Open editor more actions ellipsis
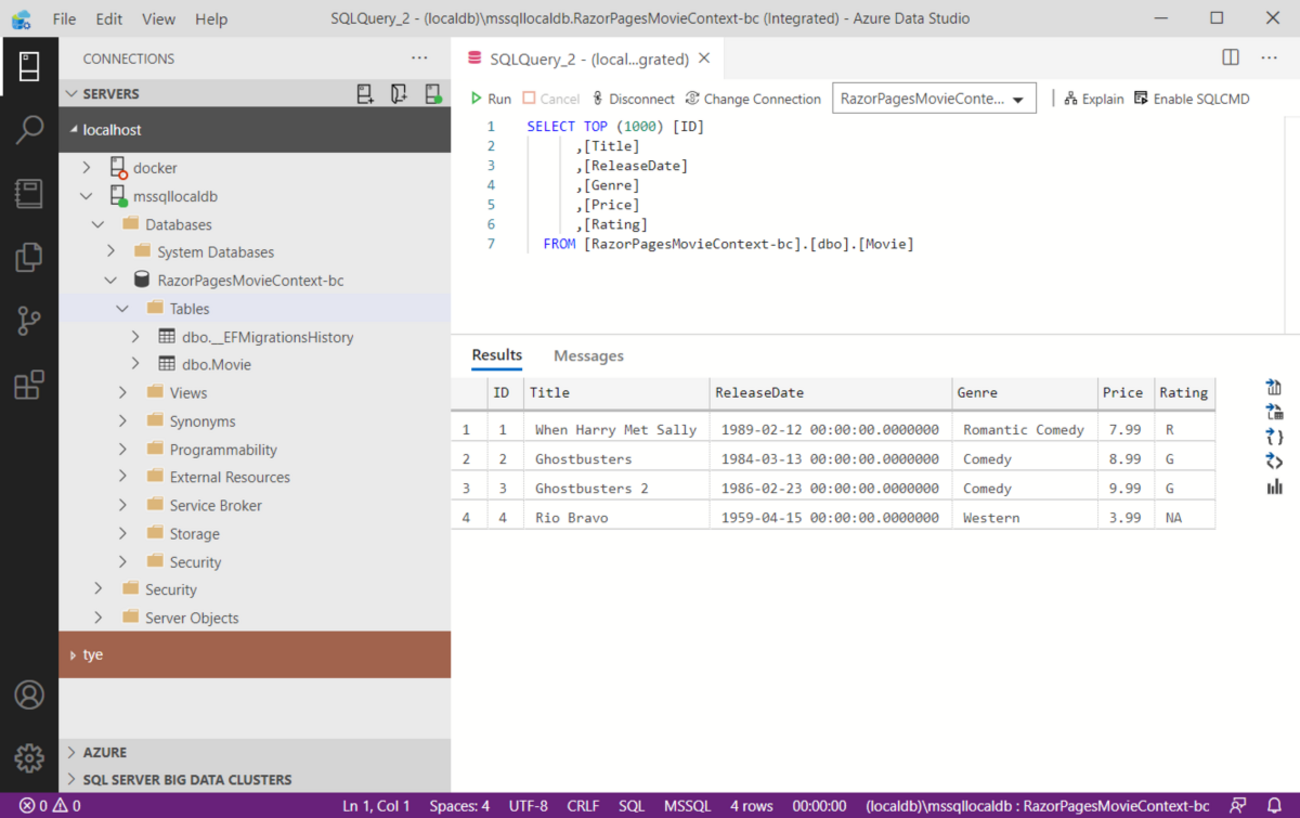This screenshot has width=1300, height=818. point(1269,58)
